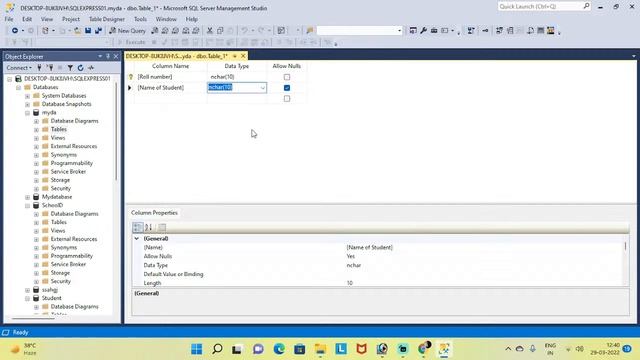The width and height of the screenshot is (640, 360).
Task: Open the Connect dropdown in Object Explorer
Action: (19, 68)
